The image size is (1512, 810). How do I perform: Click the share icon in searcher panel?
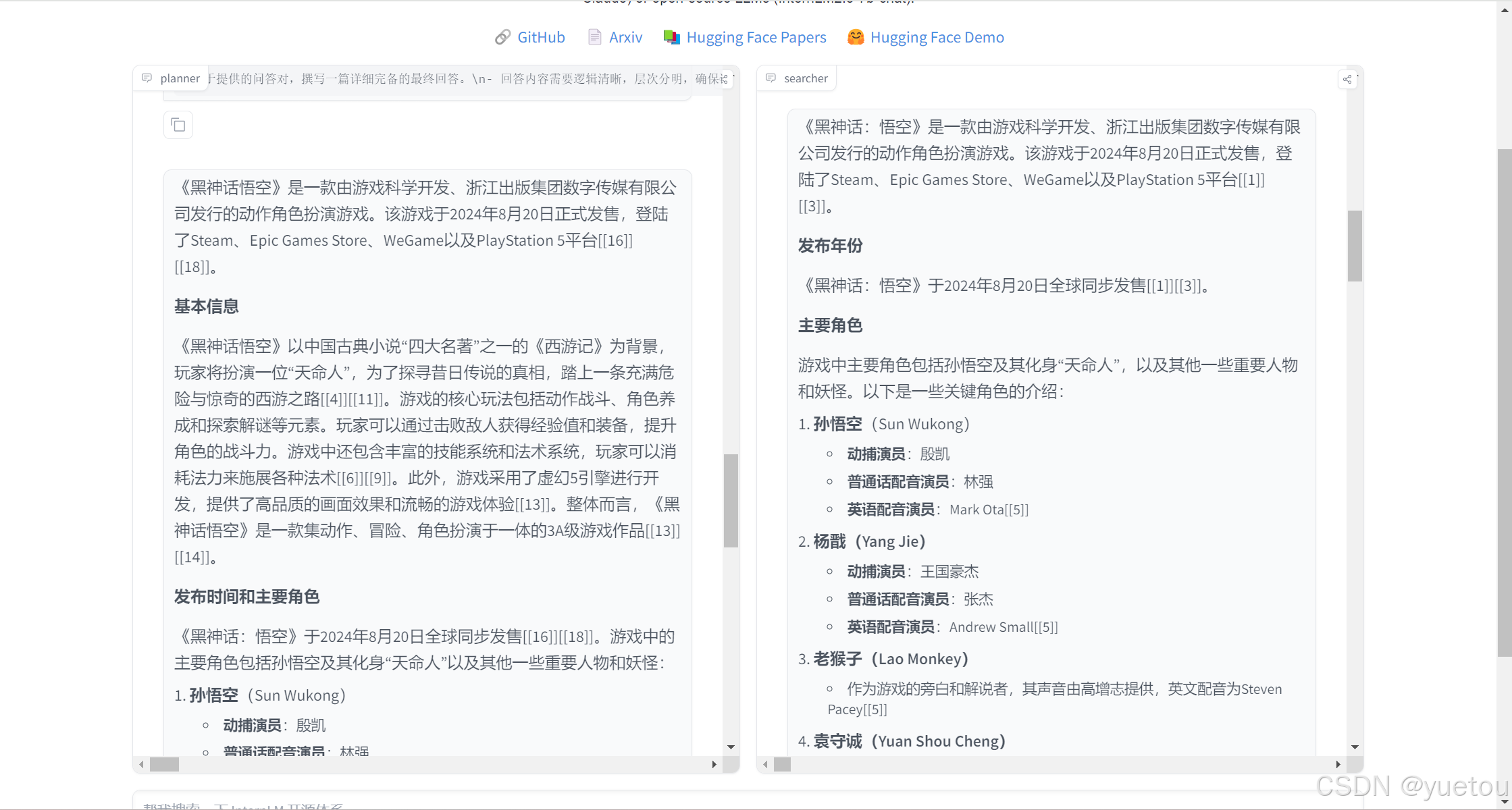(x=1347, y=79)
